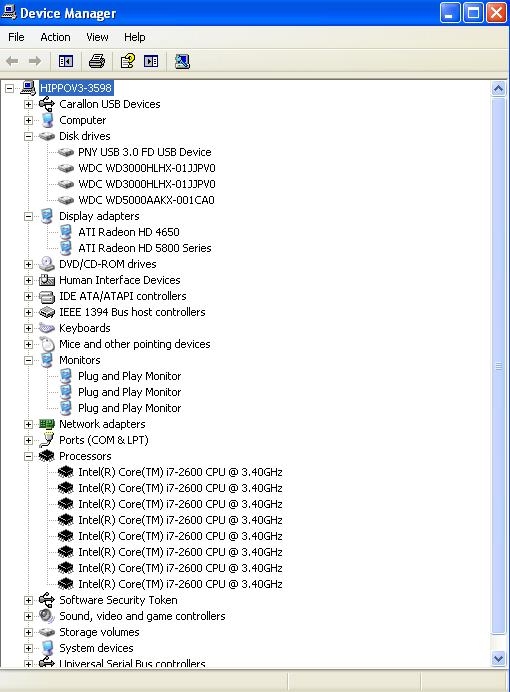Image resolution: width=510 pixels, height=692 pixels.
Task: Click the Properties help toolbar icon
Action: (128, 61)
